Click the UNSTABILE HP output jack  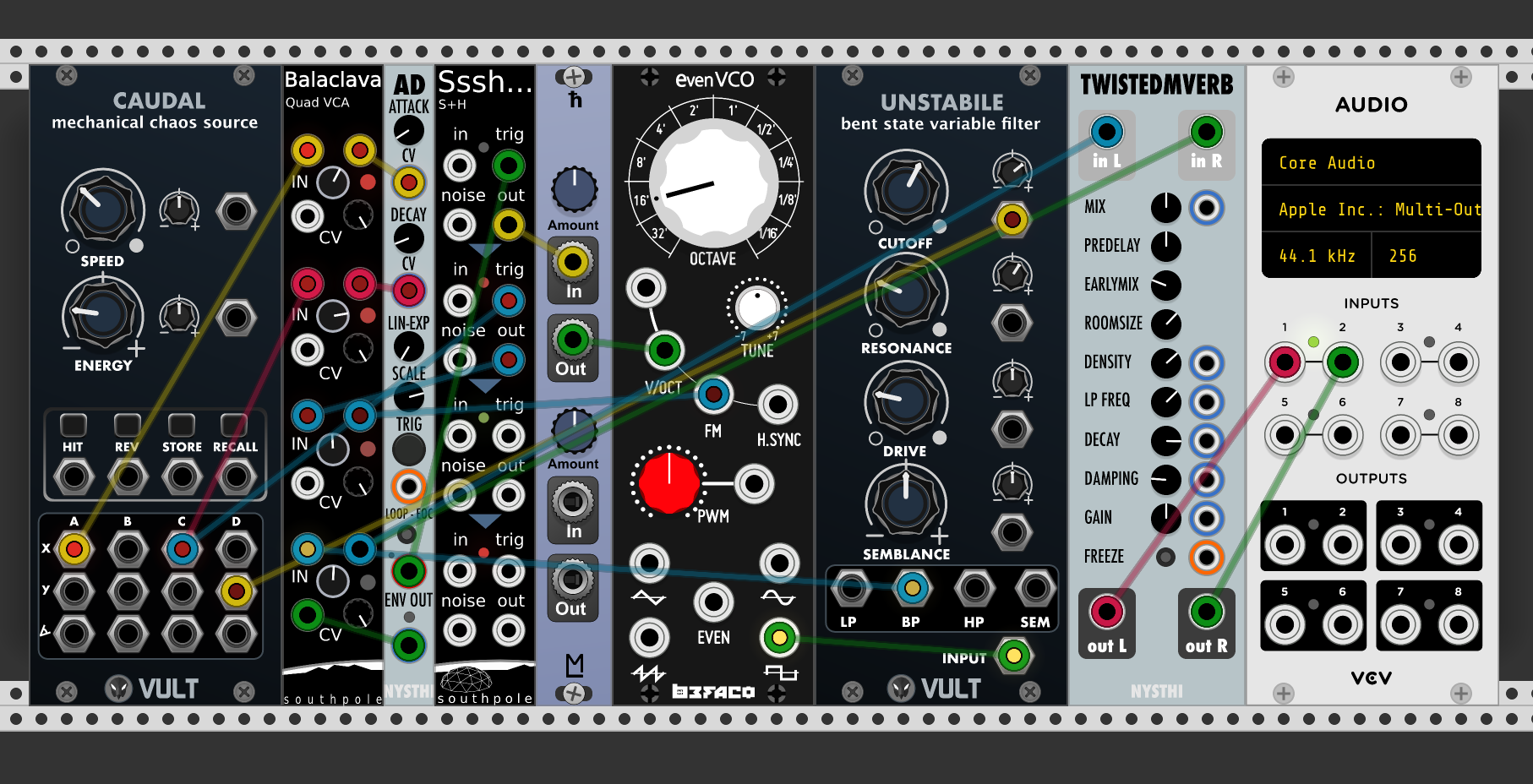(x=974, y=588)
